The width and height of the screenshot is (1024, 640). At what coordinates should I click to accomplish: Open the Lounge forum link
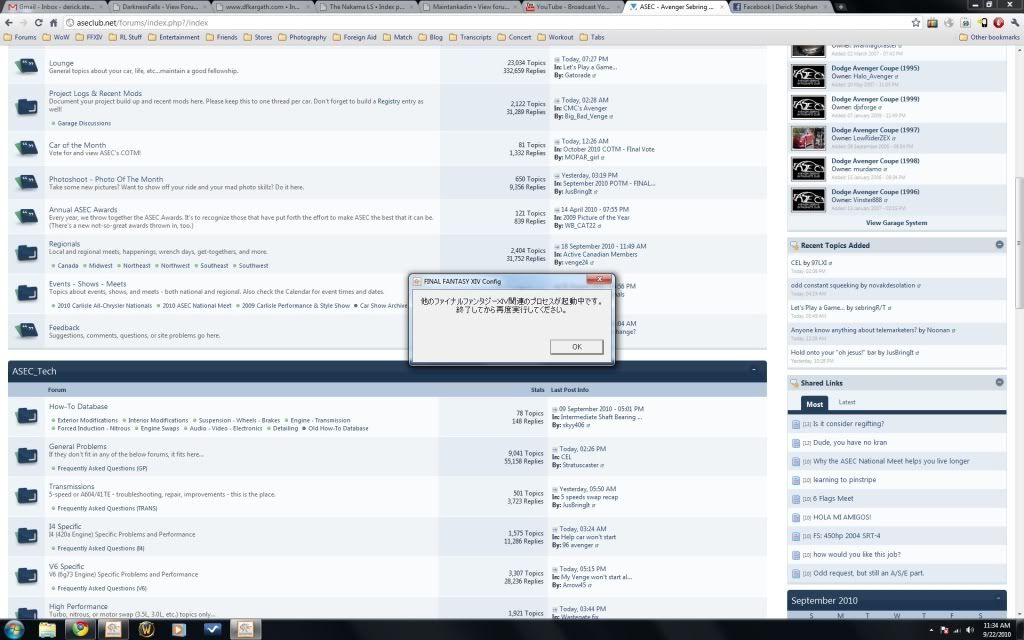coord(61,63)
